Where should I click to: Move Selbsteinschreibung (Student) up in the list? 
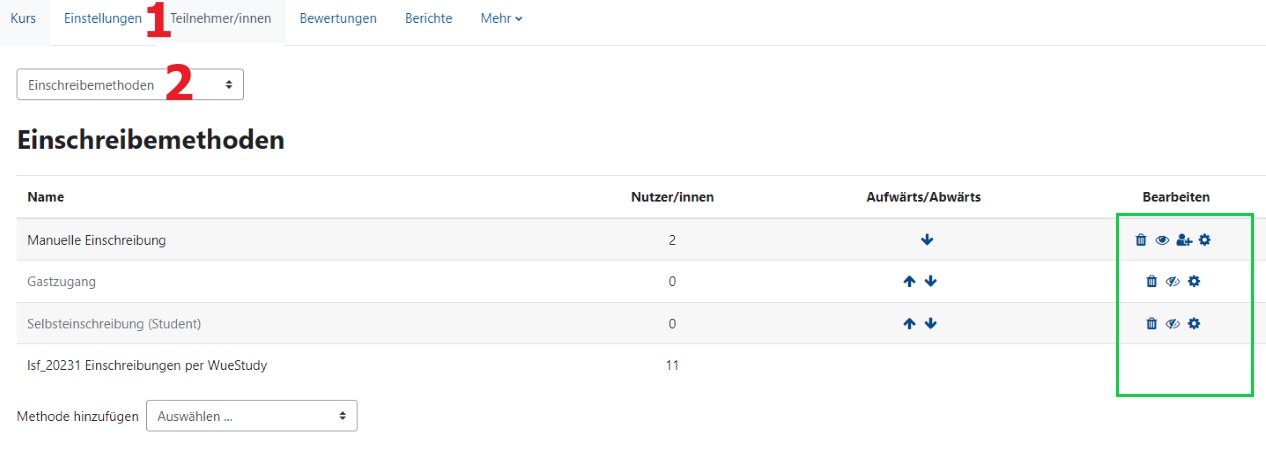909,324
